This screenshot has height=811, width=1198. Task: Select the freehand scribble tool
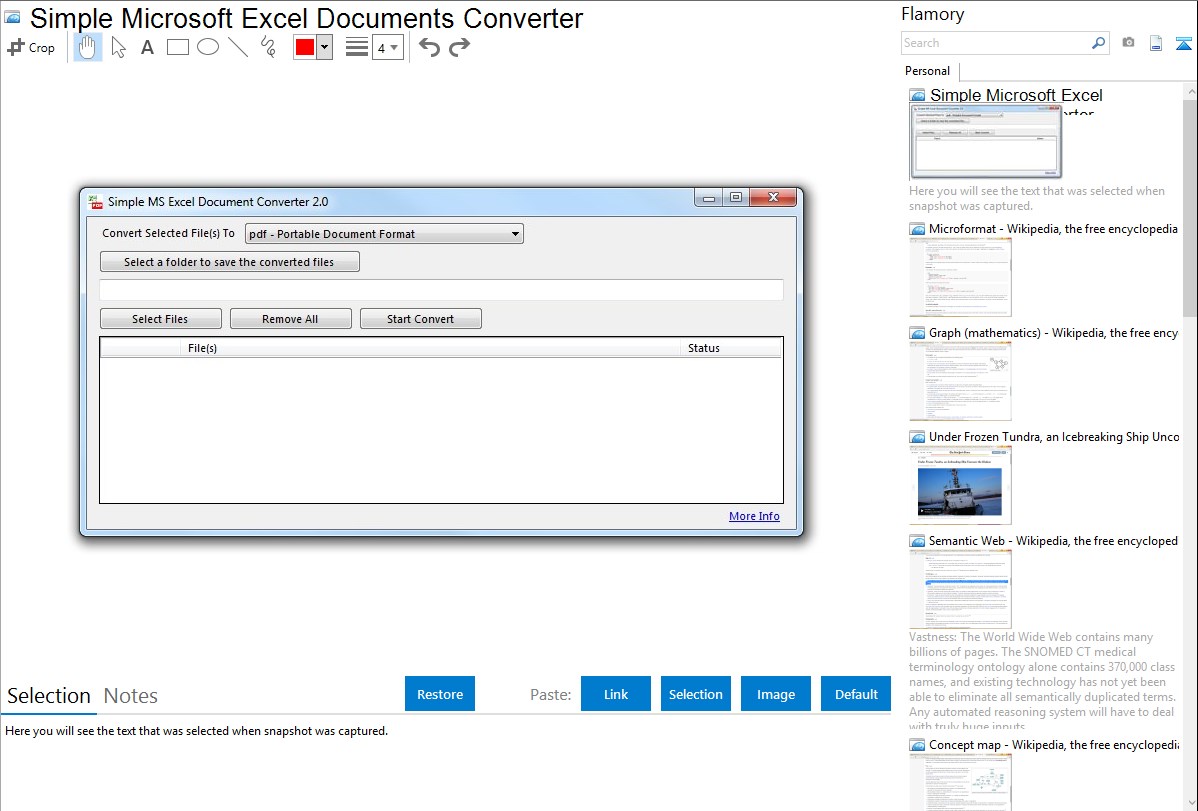[x=268, y=47]
